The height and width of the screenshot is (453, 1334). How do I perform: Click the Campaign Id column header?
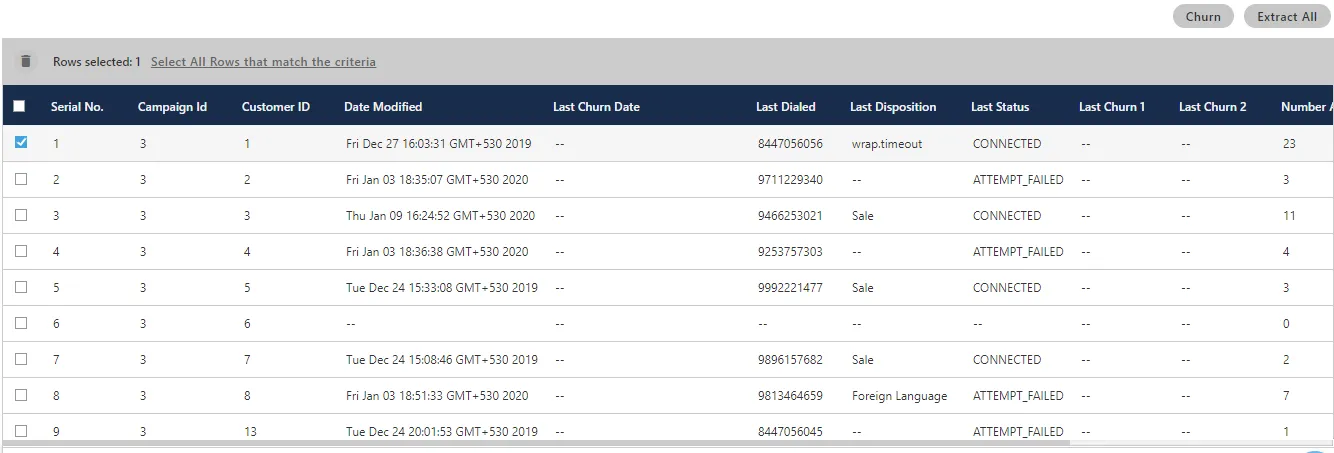(x=172, y=107)
